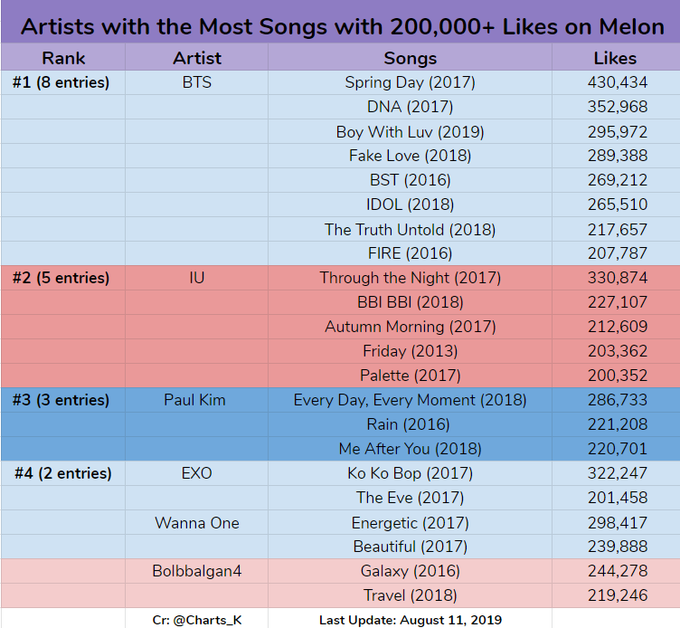Click the #2 (5 entries) rank cell

(61, 277)
